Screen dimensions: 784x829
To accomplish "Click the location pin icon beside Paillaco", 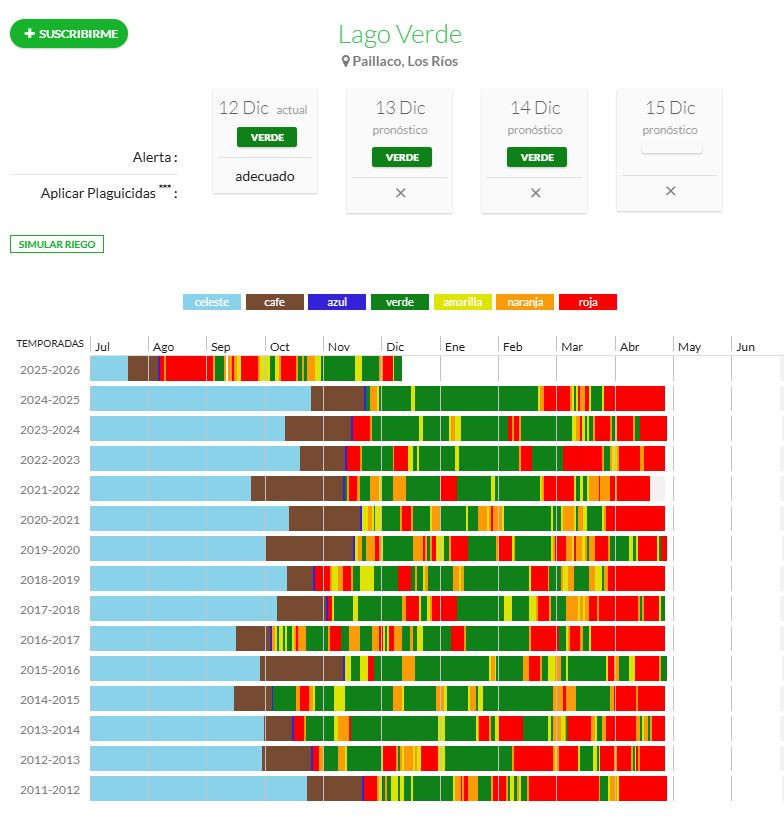I will (x=346, y=61).
